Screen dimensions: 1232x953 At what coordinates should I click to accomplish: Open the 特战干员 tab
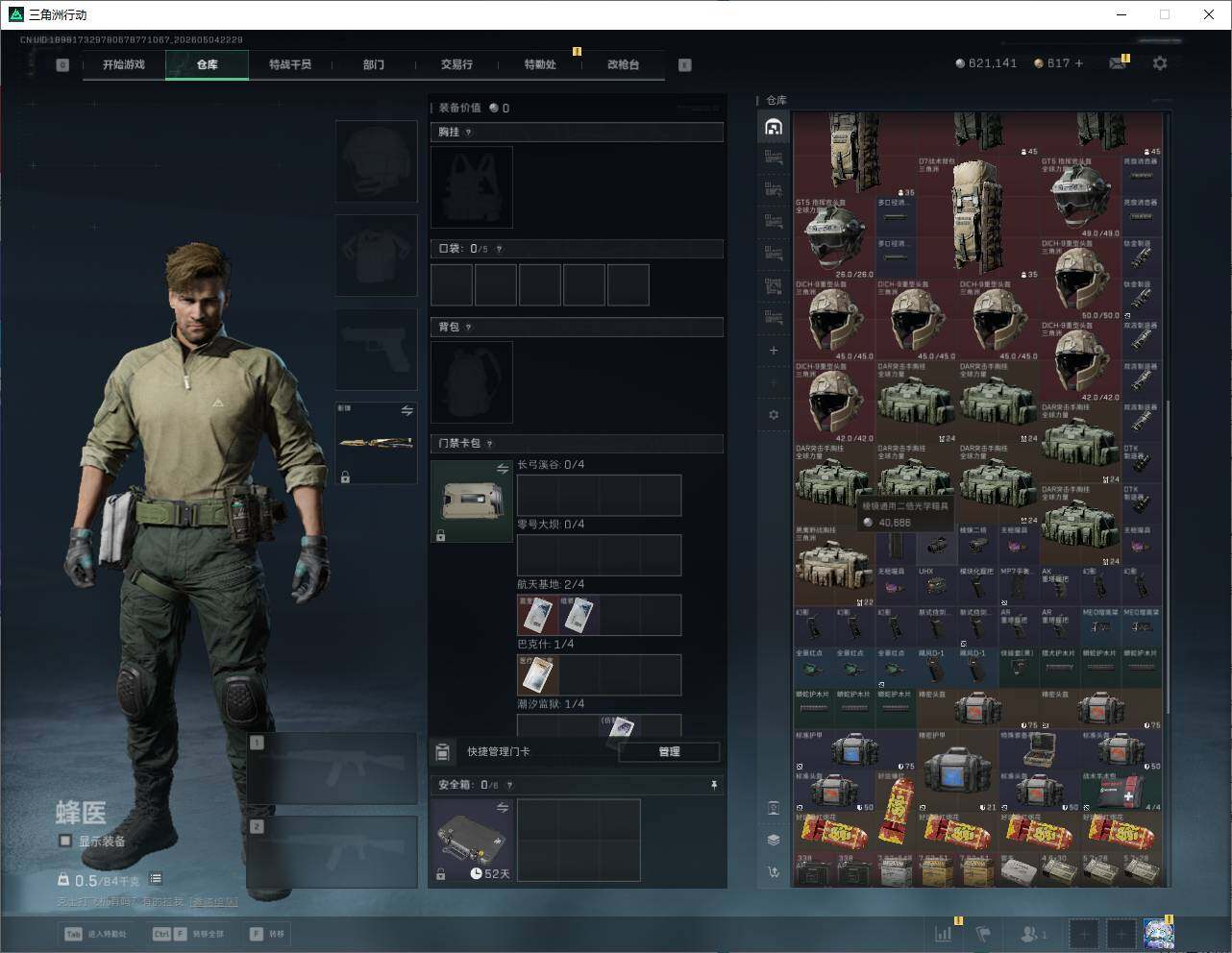click(290, 64)
